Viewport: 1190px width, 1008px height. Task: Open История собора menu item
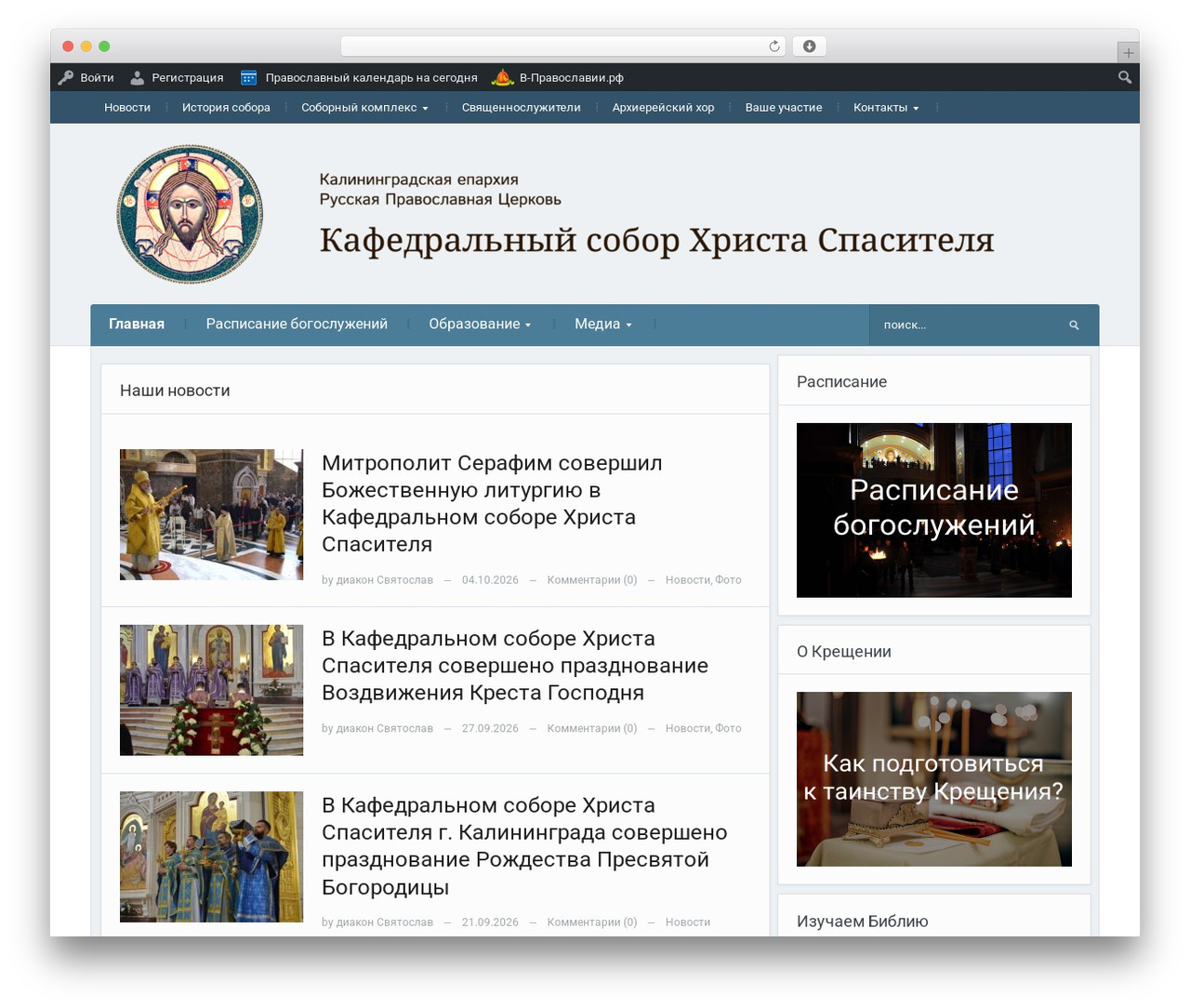(x=226, y=108)
